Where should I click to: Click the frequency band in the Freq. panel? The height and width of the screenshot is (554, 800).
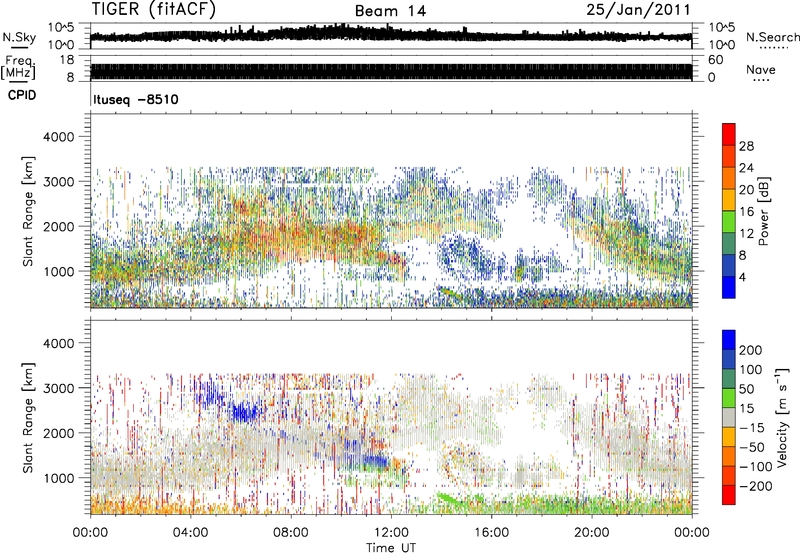391,71
